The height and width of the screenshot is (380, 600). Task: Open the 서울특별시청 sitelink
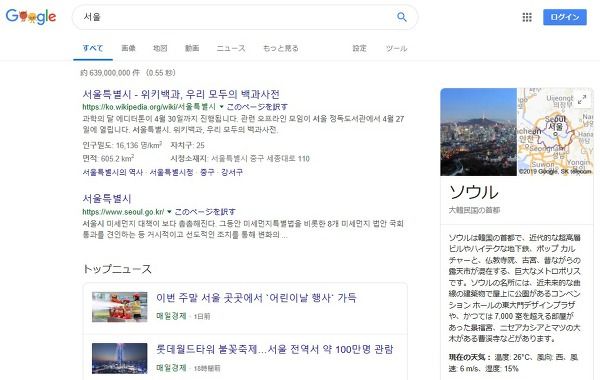(x=171, y=172)
